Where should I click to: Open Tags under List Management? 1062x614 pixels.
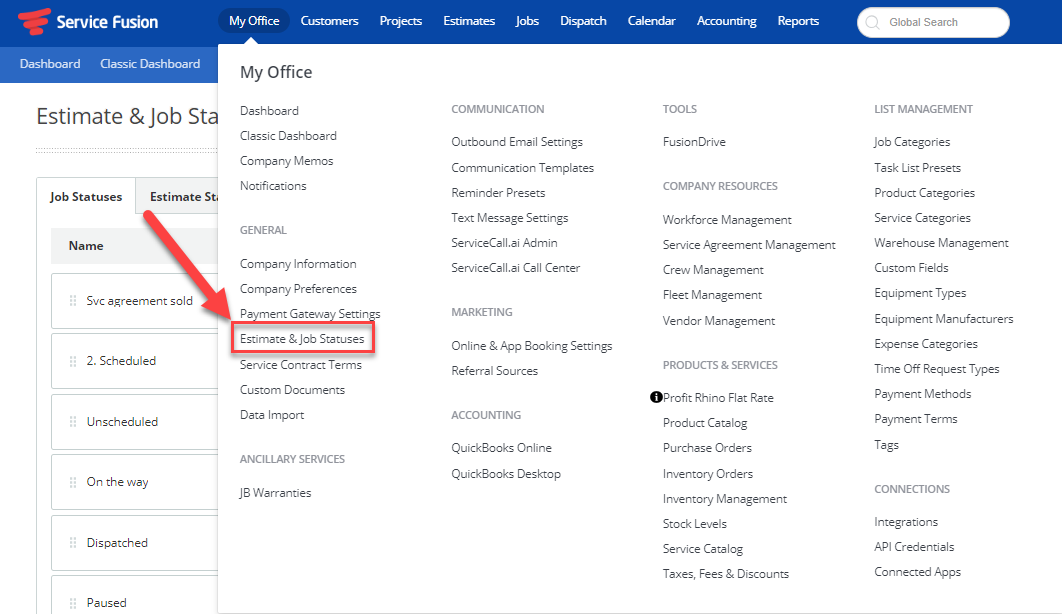pyautogui.click(x=886, y=445)
